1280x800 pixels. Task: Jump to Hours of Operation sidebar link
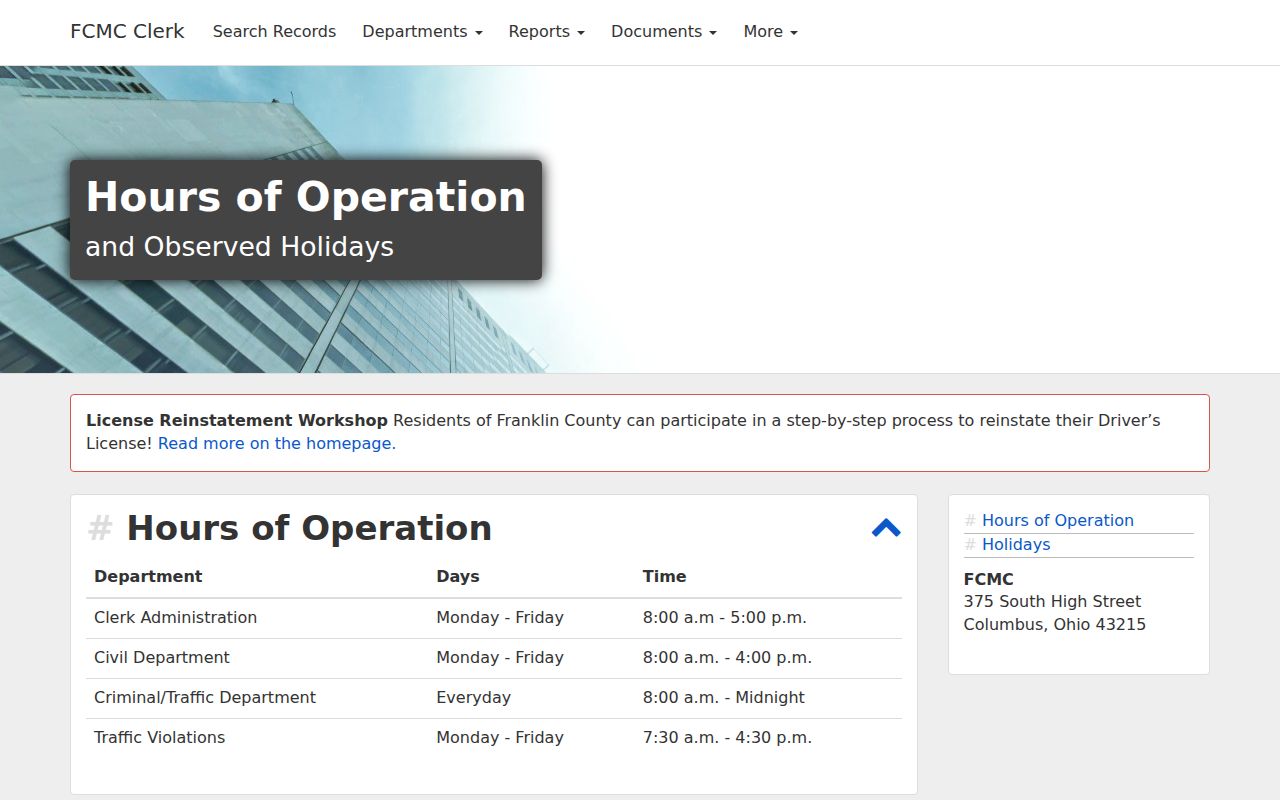1058,520
